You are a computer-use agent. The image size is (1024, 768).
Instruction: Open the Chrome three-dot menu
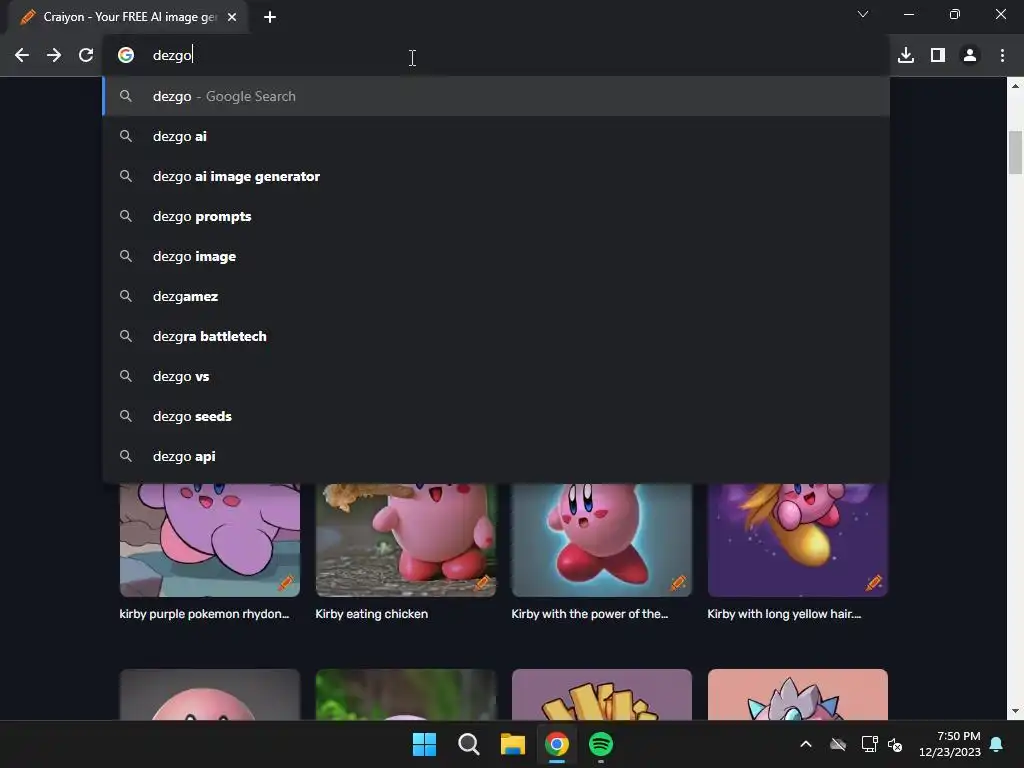click(x=1002, y=56)
